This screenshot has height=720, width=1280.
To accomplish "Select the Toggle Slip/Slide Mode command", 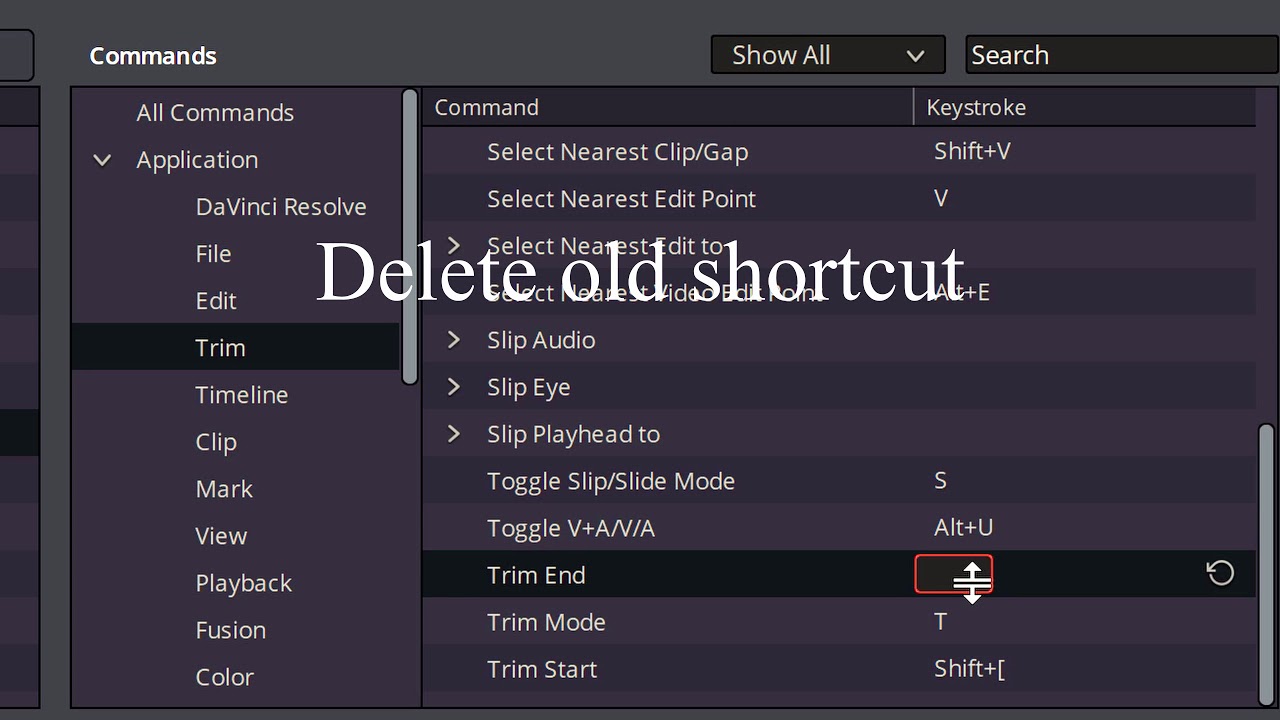I will [610, 481].
